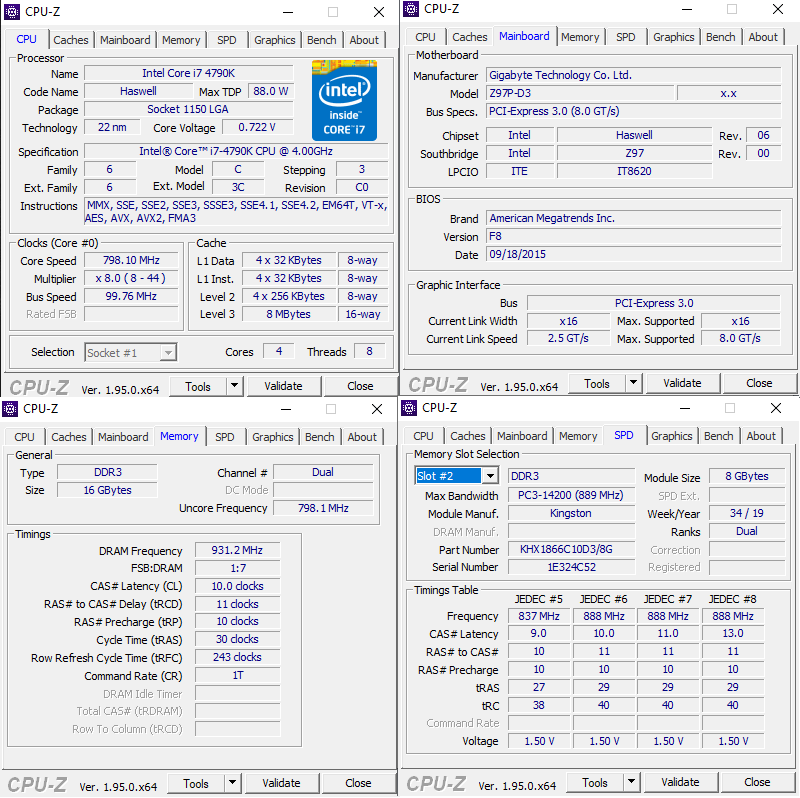This screenshot has width=800, height=798.
Task: Click Row Refresh Cycle Time 243 clocks value
Action: point(237,657)
